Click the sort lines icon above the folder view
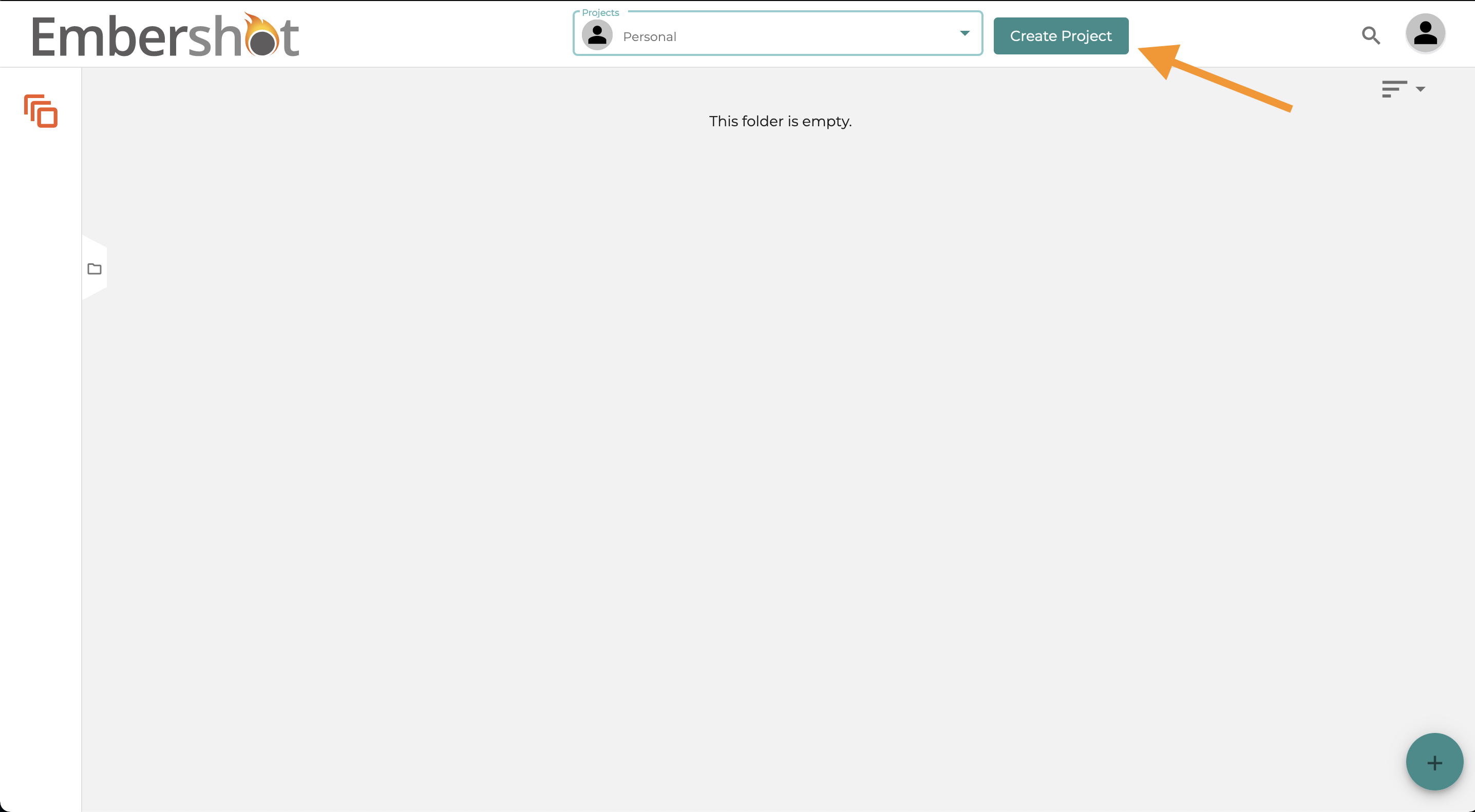1475x812 pixels. pyautogui.click(x=1394, y=89)
